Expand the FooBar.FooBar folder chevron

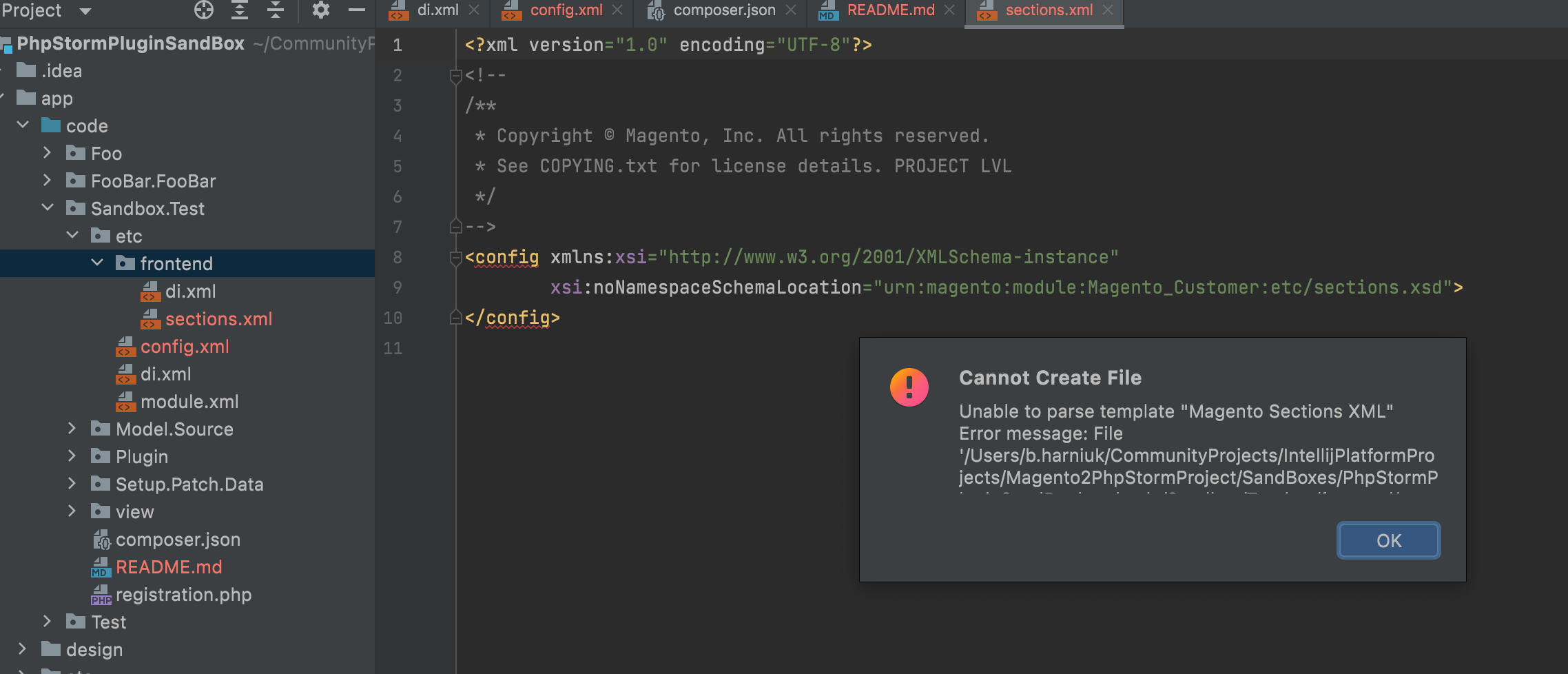coord(47,180)
